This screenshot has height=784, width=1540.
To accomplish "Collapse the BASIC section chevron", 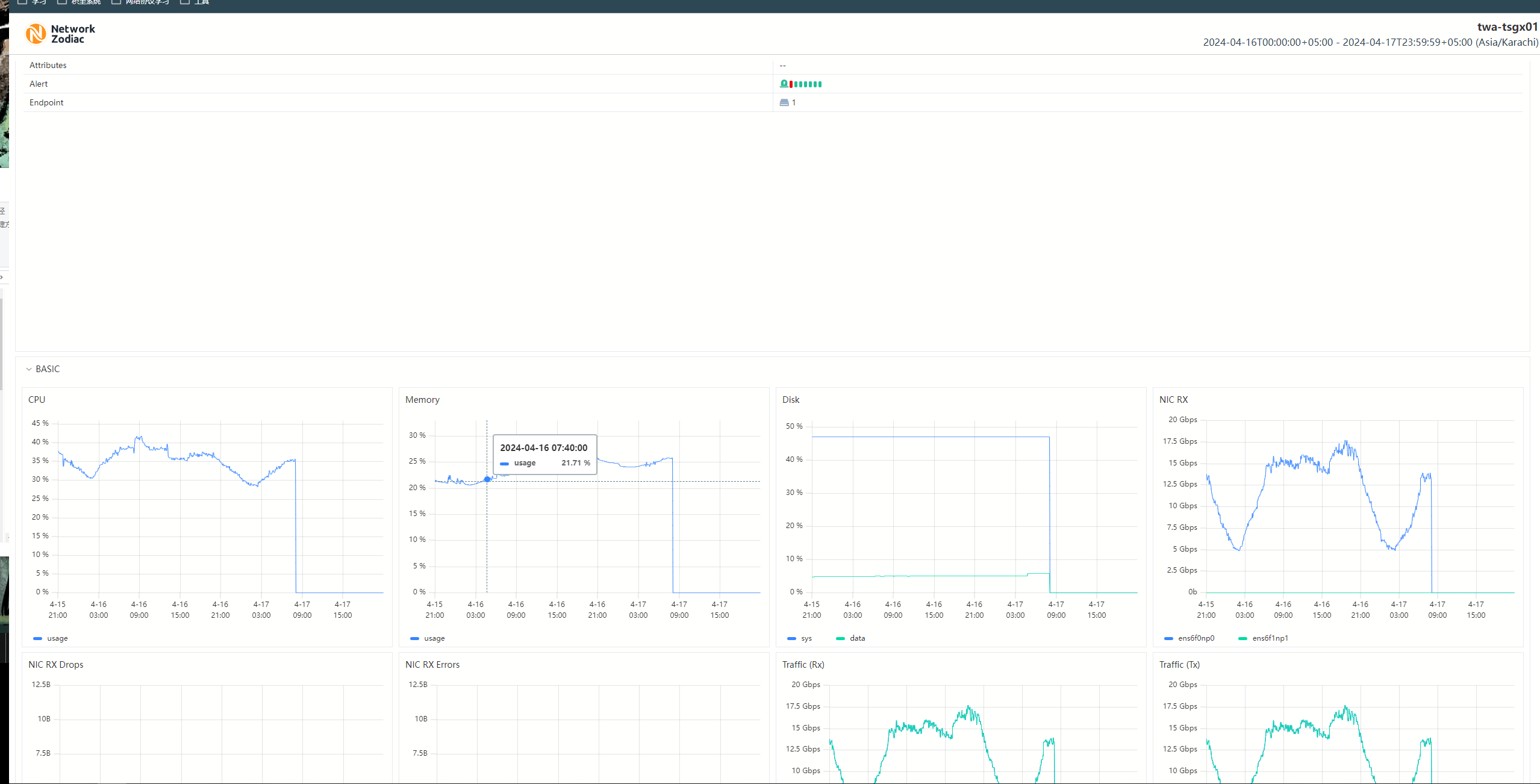I will click(28, 369).
